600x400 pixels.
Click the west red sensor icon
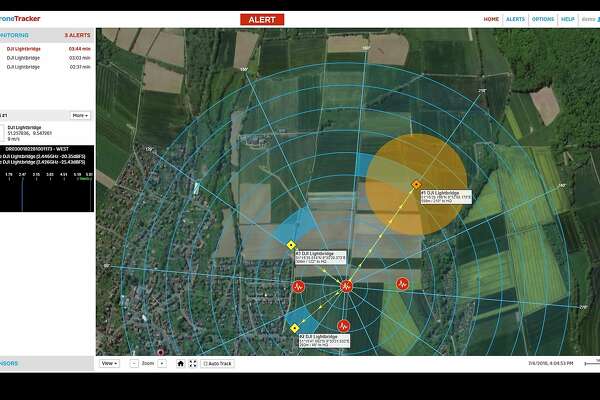tap(298, 286)
